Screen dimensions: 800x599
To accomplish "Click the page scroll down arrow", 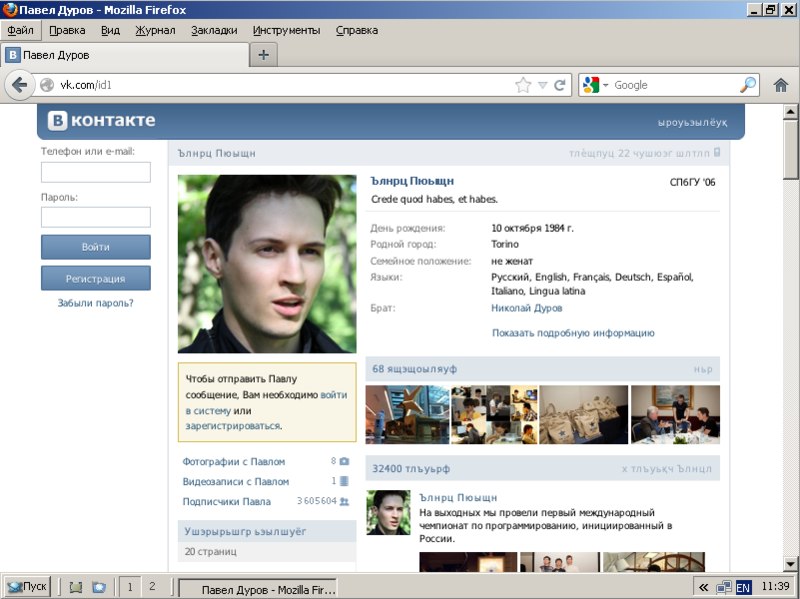I will click(790, 564).
